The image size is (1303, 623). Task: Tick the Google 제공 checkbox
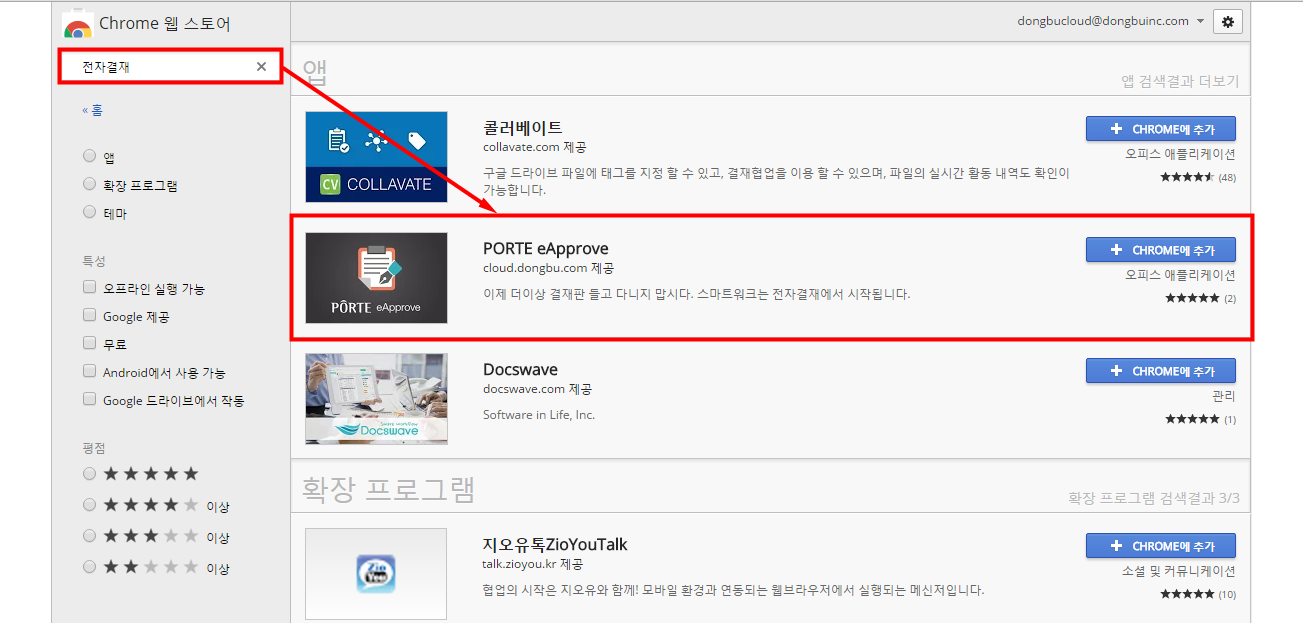tap(90, 316)
